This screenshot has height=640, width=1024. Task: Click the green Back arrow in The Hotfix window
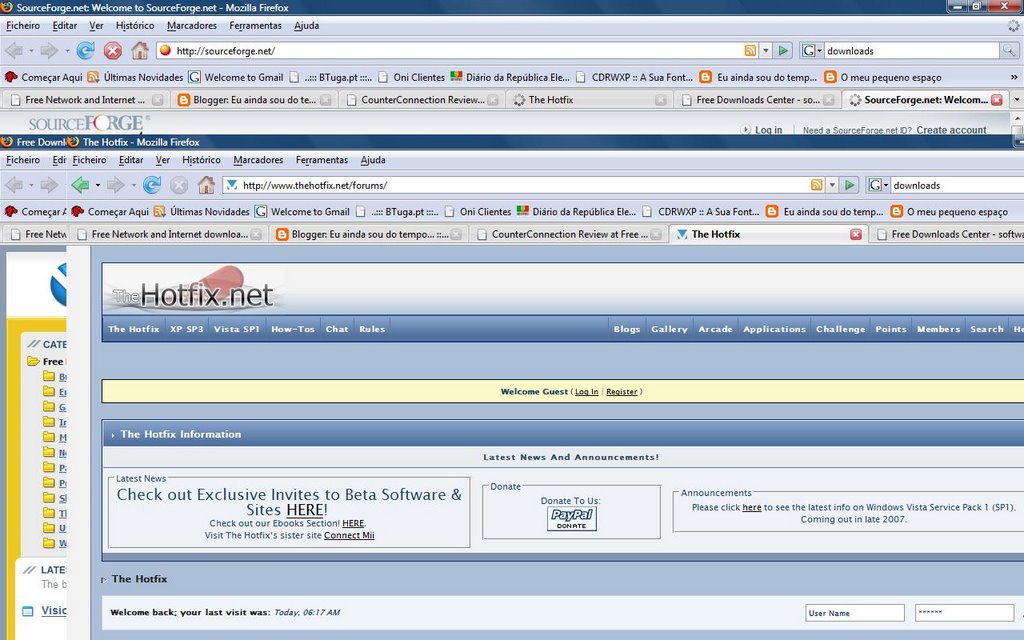point(80,185)
